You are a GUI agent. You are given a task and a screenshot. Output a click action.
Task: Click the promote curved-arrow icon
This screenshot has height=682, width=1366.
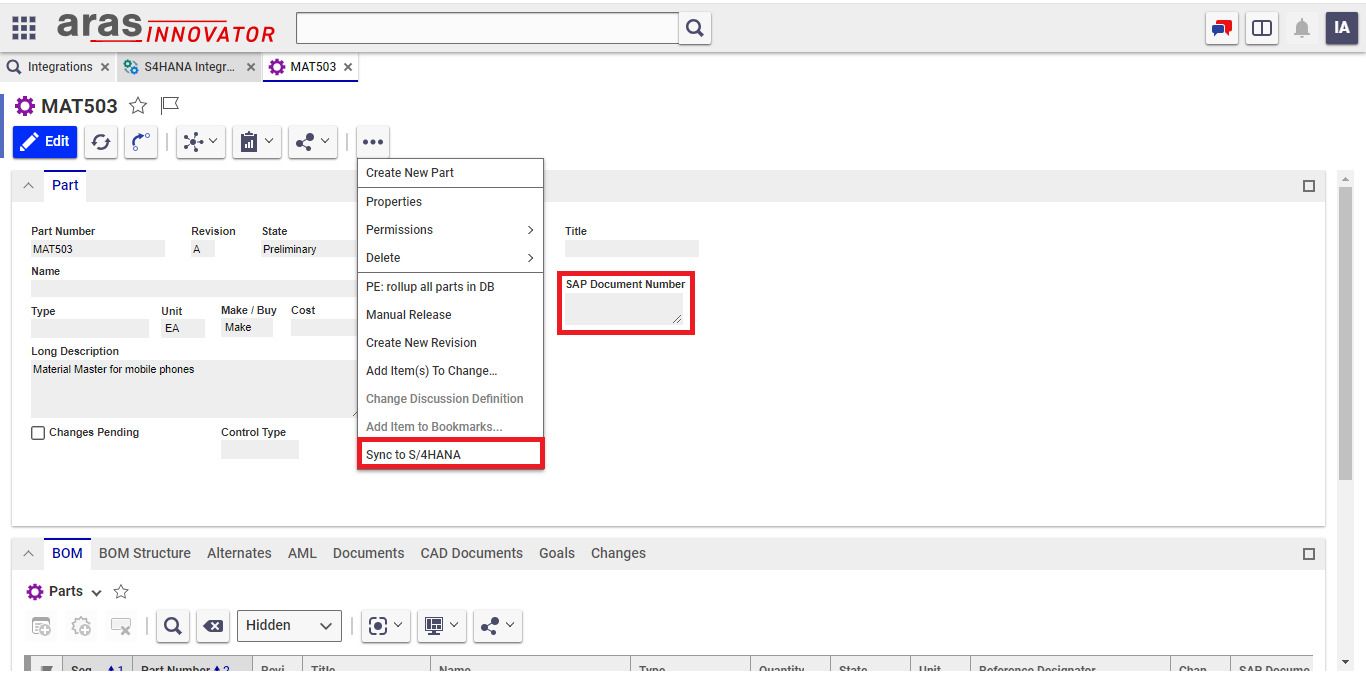[x=141, y=142]
